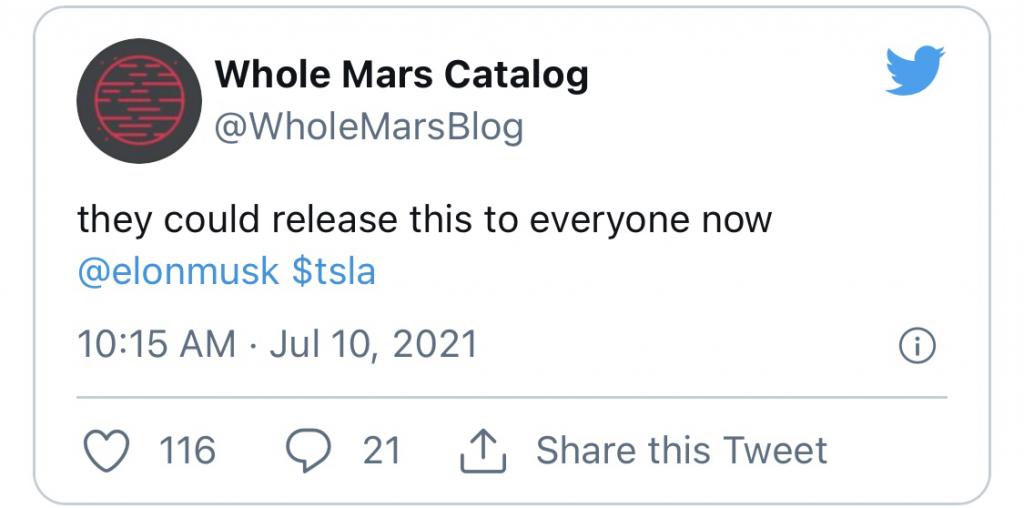This screenshot has width=1024, height=508.
Task: Click the share upload arrow icon
Action: click(x=483, y=451)
